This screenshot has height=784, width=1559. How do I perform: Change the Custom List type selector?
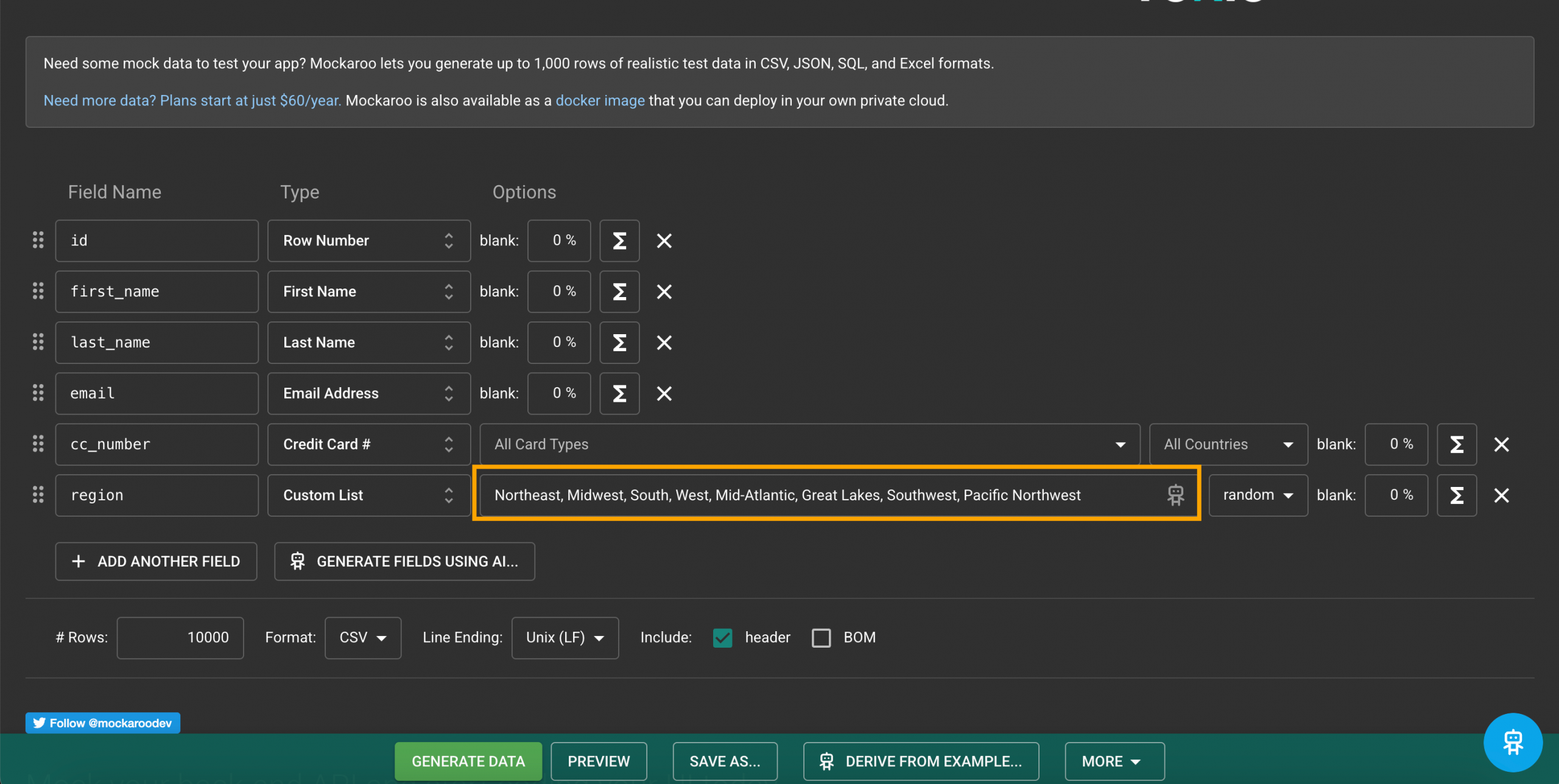coord(369,495)
